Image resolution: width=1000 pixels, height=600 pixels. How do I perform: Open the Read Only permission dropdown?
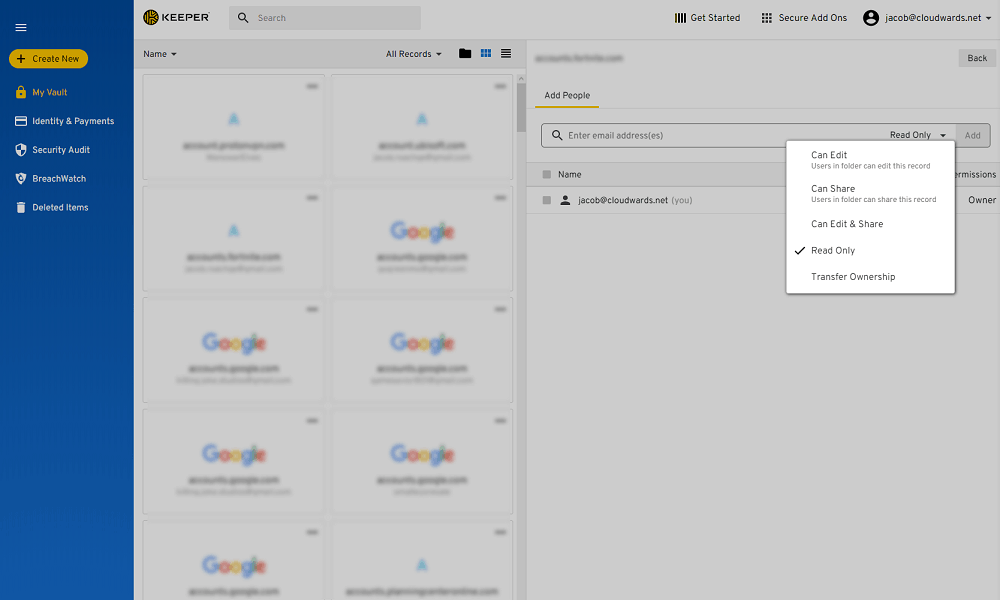click(x=918, y=135)
